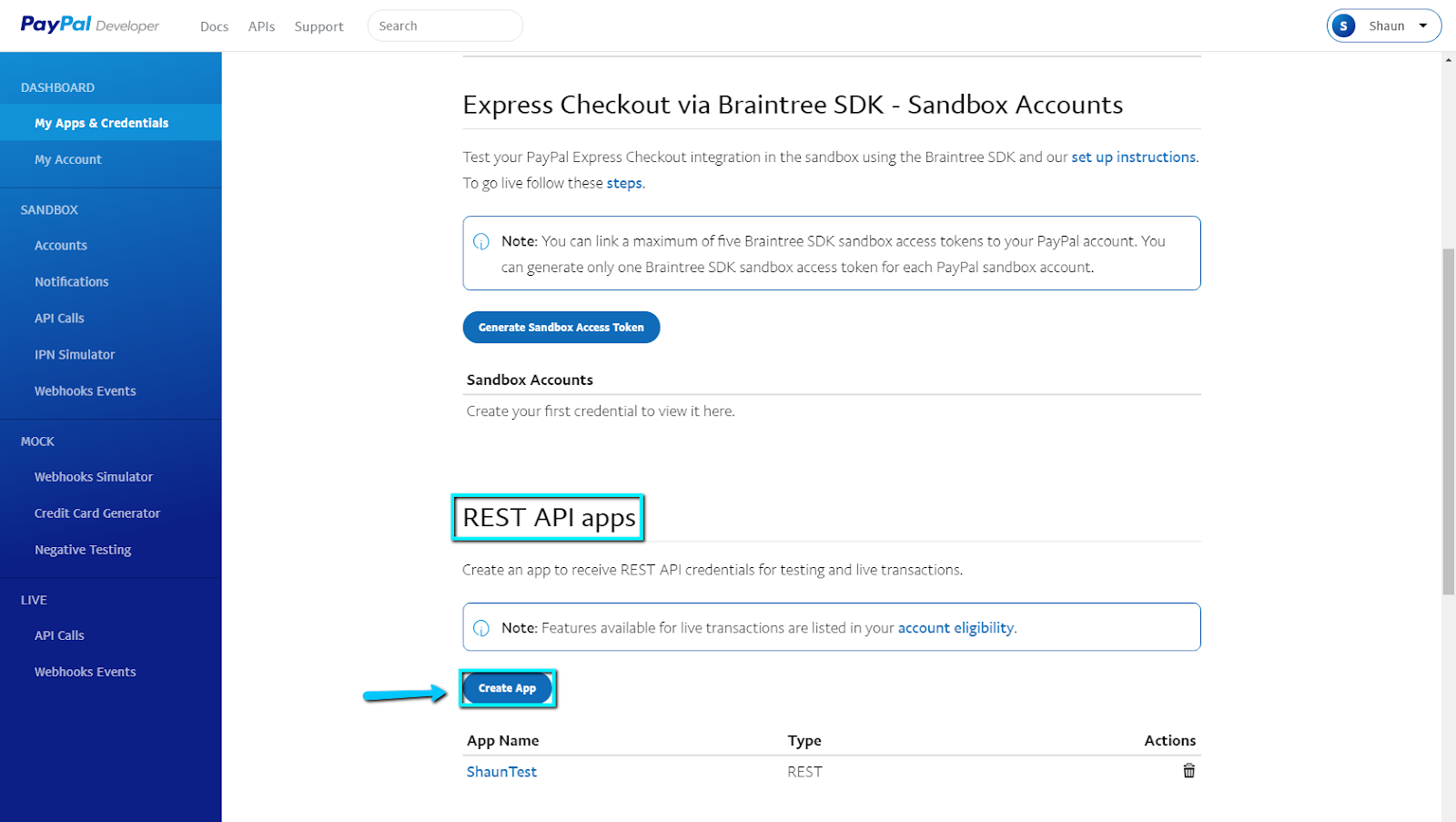This screenshot has height=822, width=1456.
Task: Click the Actions column header
Action: point(1170,741)
